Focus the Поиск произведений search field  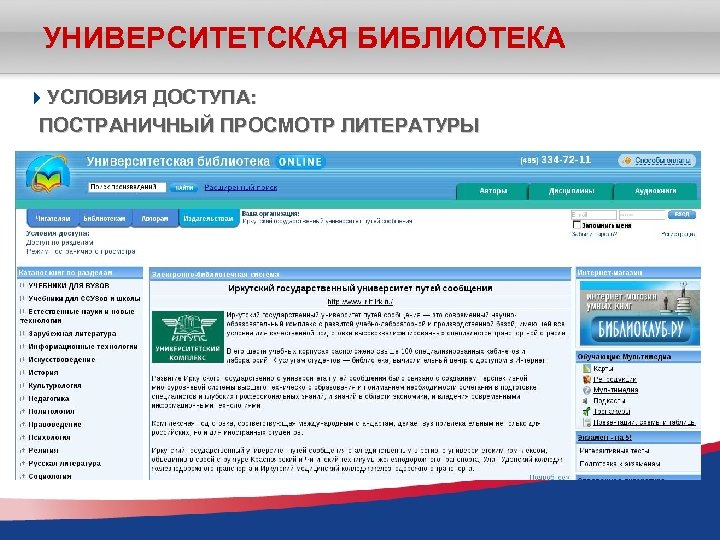[x=127, y=187]
